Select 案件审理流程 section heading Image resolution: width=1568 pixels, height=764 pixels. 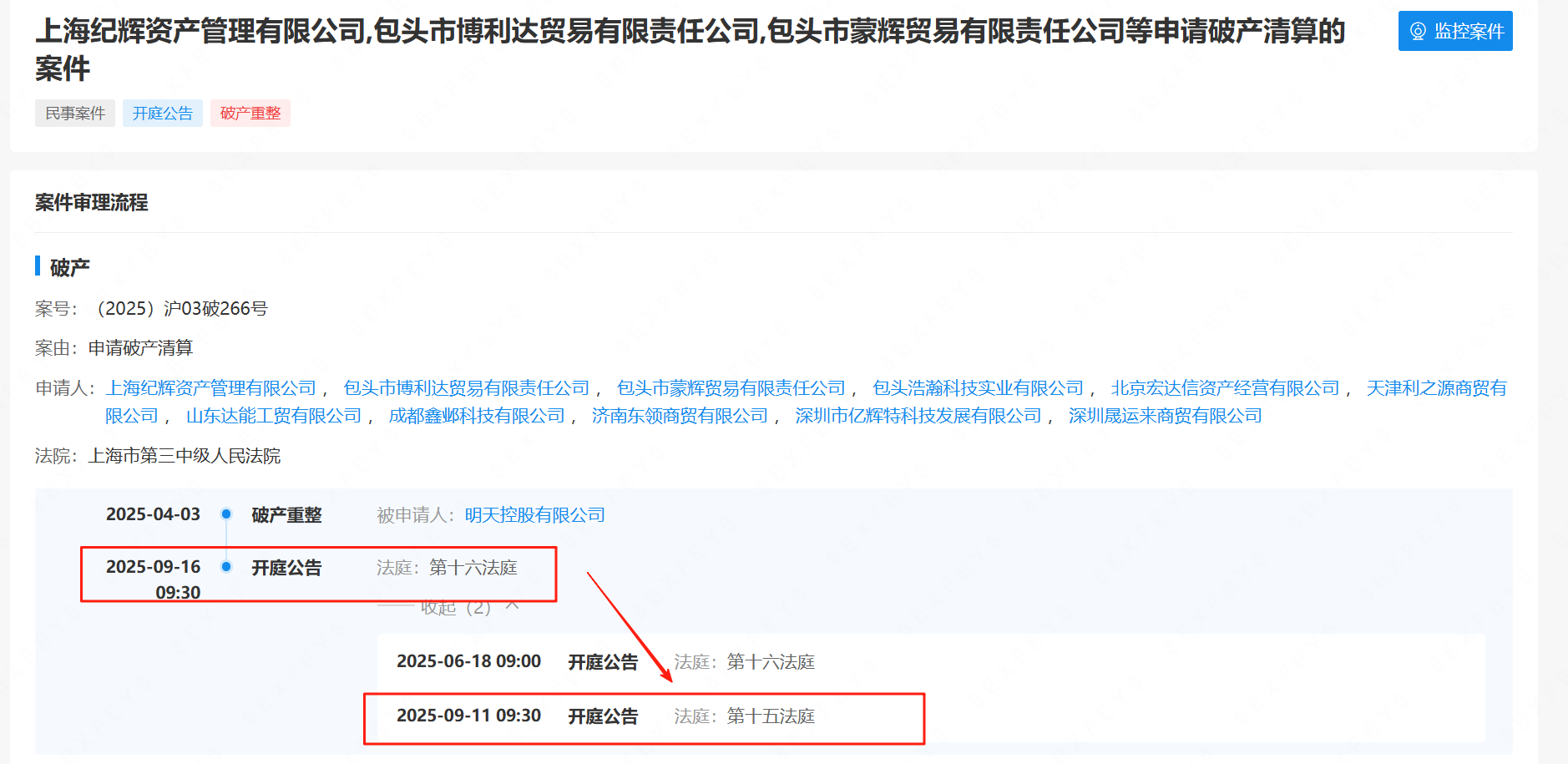coord(92,203)
